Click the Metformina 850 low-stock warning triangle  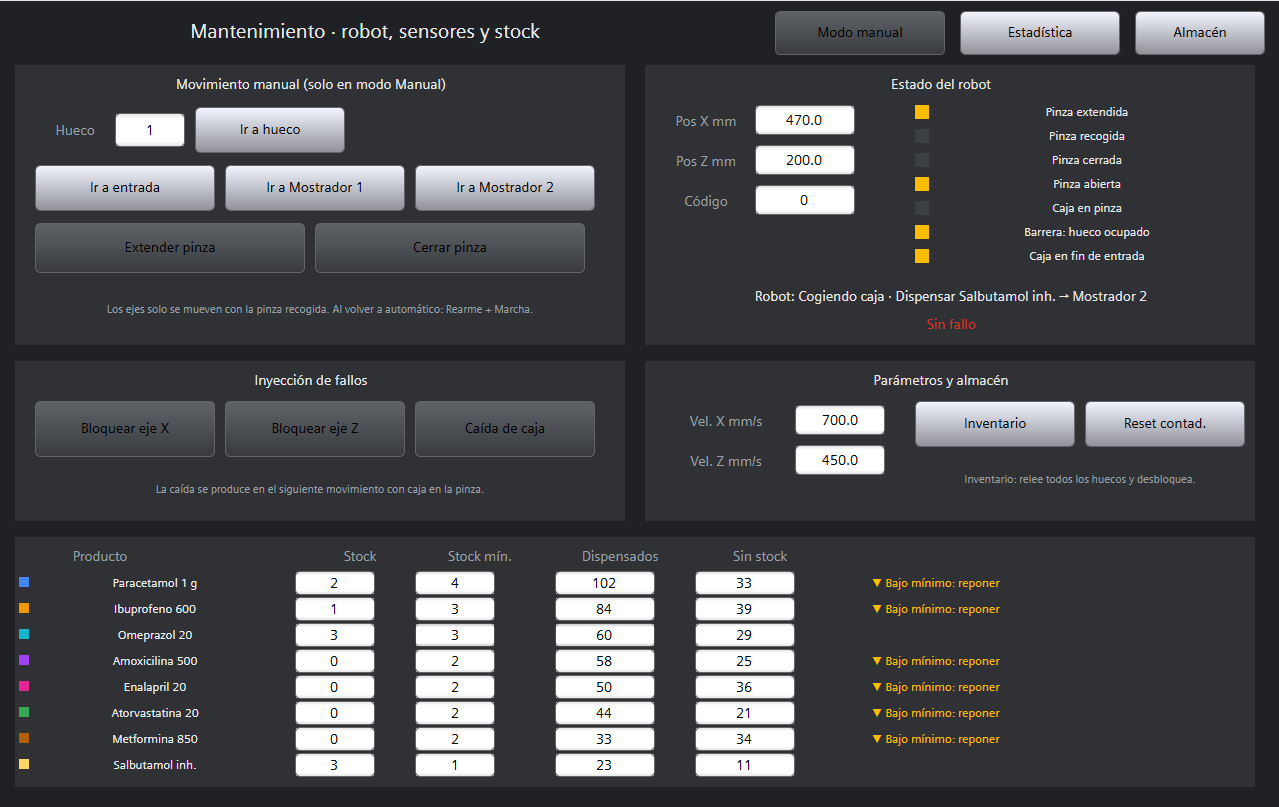click(877, 739)
